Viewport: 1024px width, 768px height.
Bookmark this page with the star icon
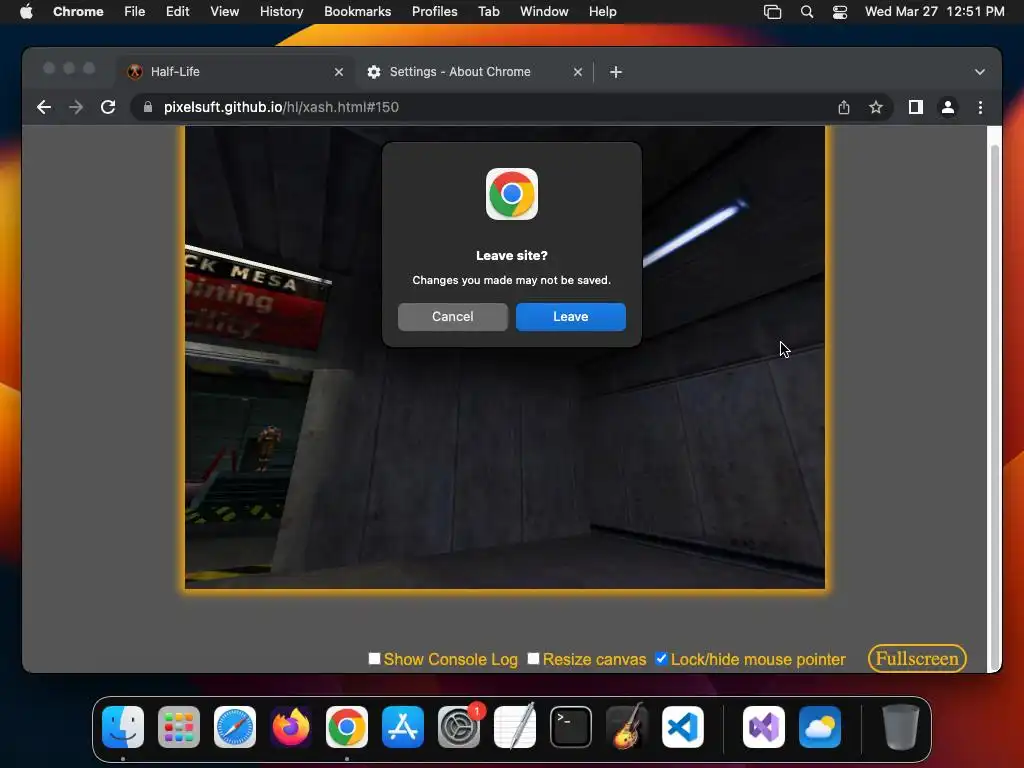coord(876,107)
